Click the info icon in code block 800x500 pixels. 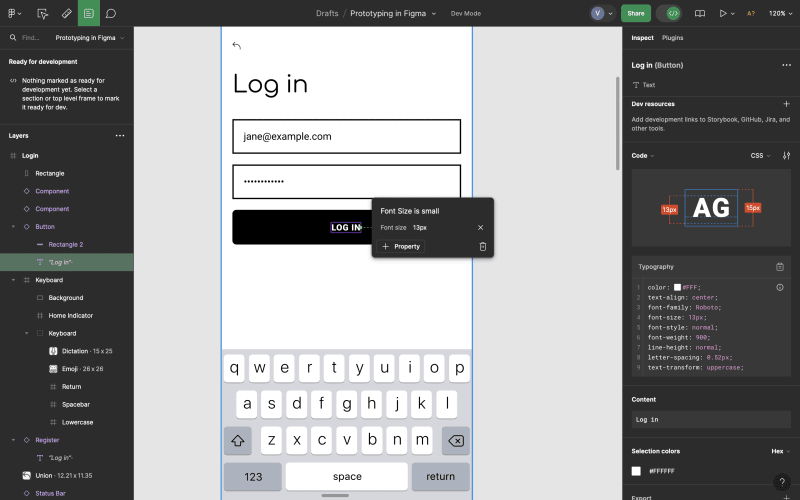tap(780, 287)
